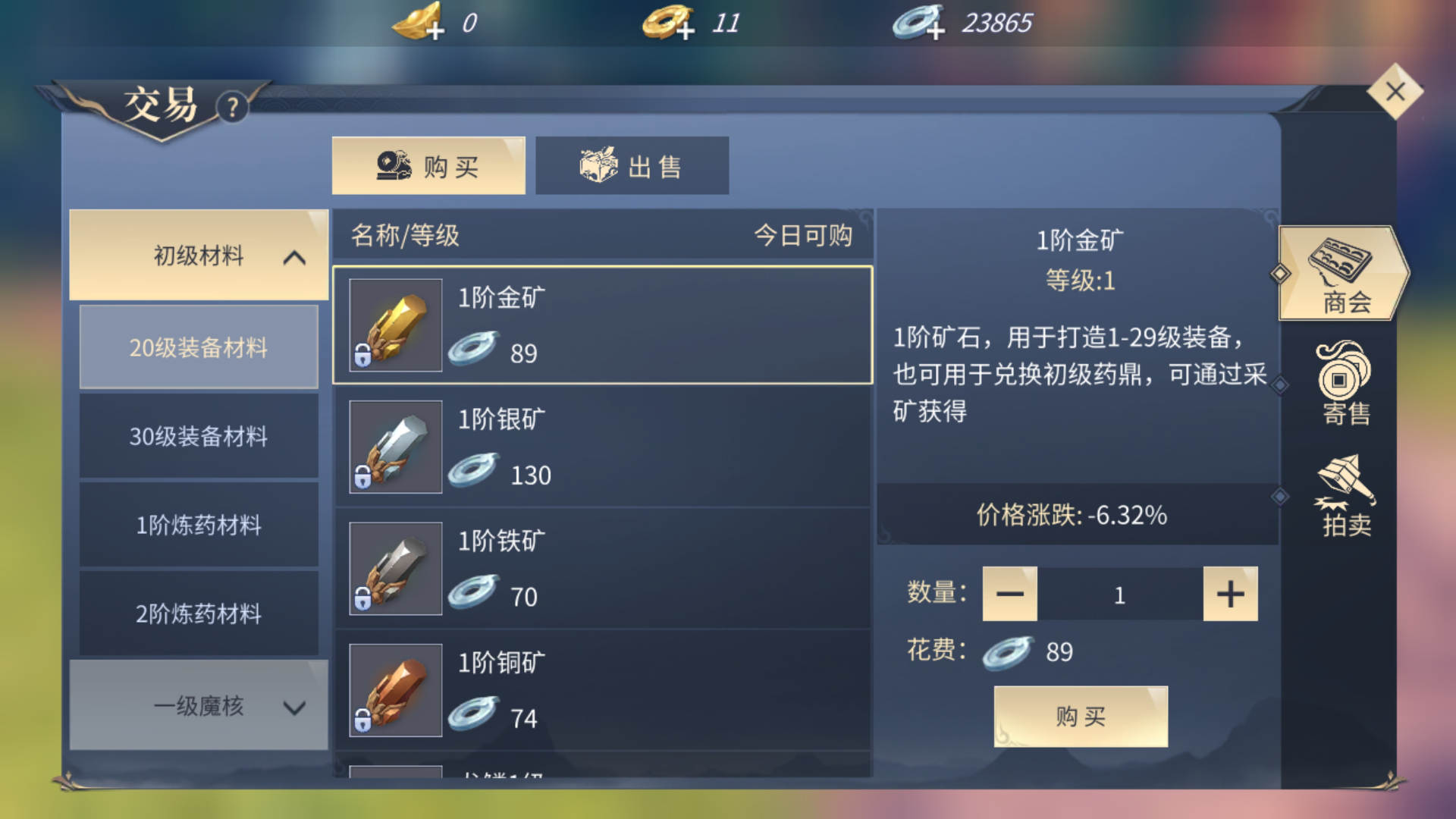Select 1阶炼药材料 subcategory

click(x=199, y=525)
